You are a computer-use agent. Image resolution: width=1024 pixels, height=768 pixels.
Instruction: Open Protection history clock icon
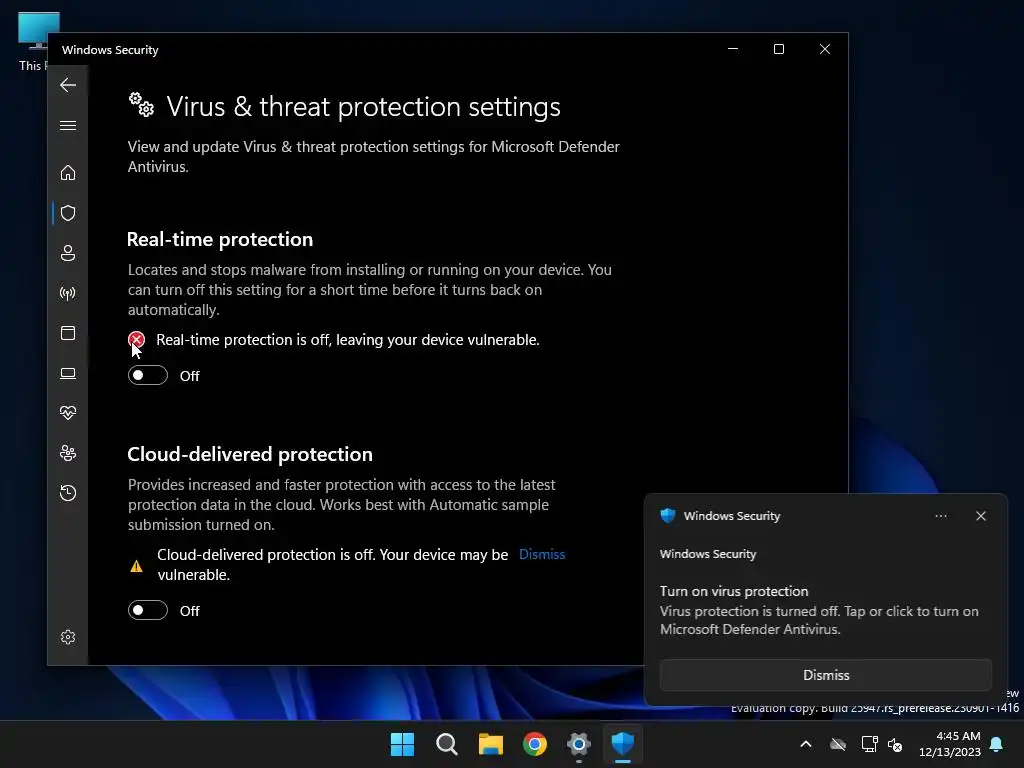(68, 492)
